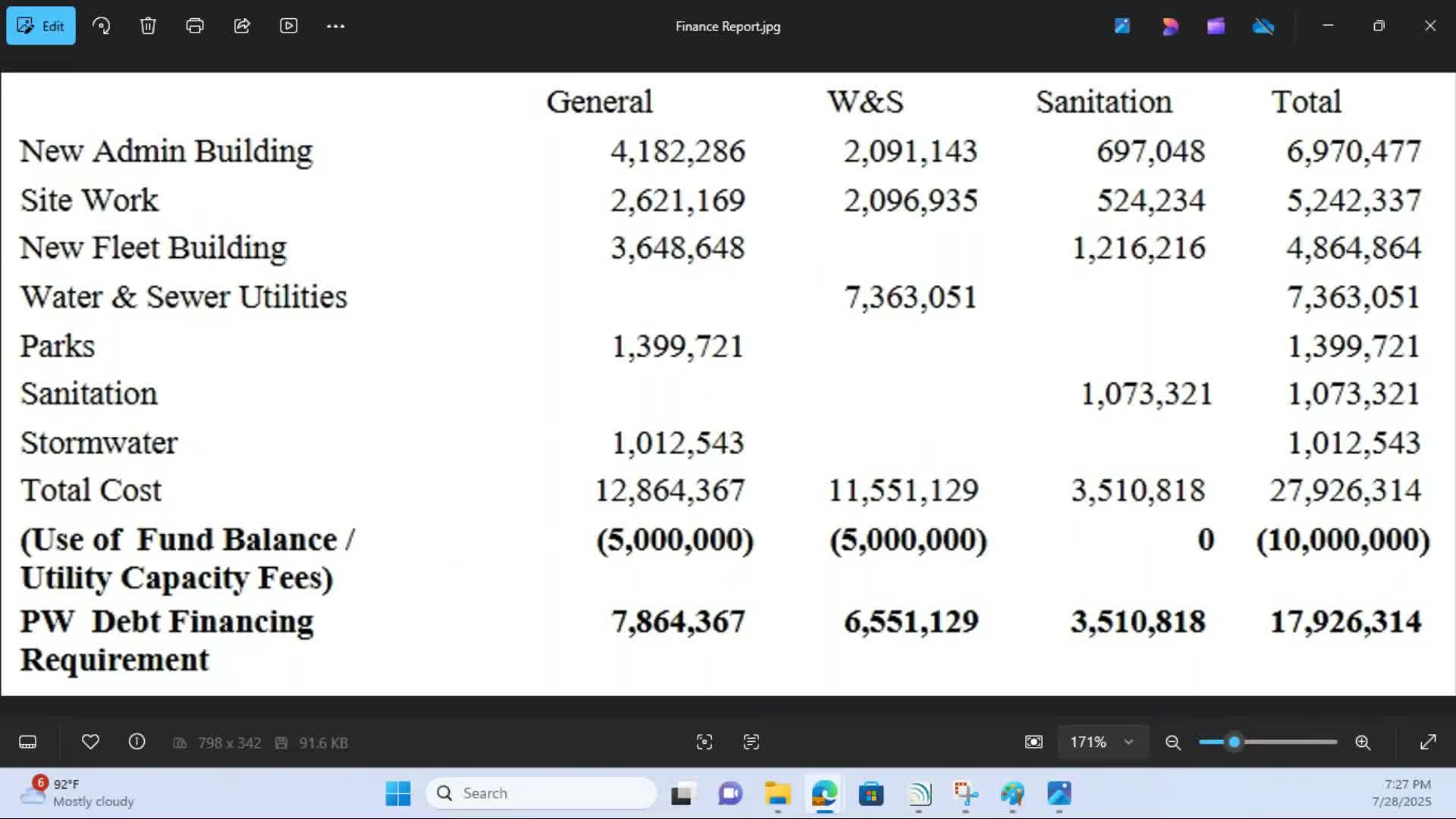This screenshot has width=1456, height=819.
Task: Mark image as favorite with heart
Action: (x=90, y=742)
